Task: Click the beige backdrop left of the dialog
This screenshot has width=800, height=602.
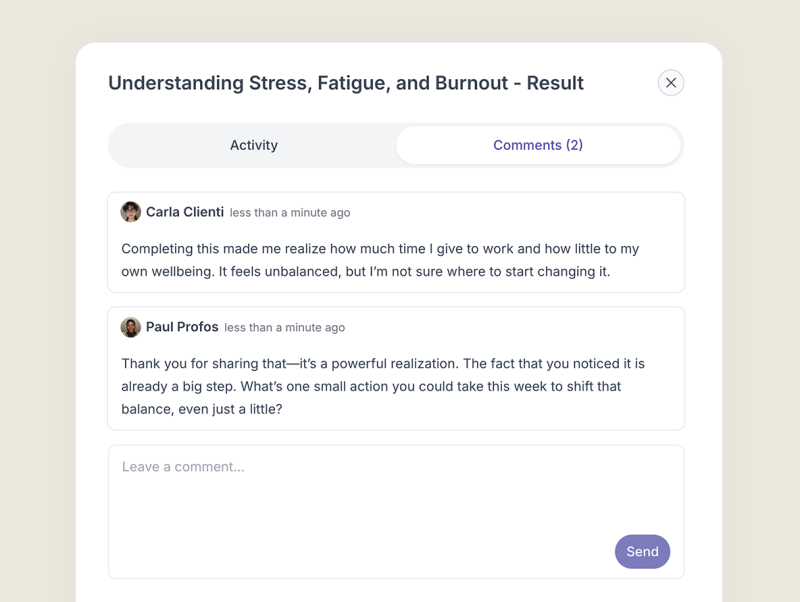Action: tap(37, 300)
